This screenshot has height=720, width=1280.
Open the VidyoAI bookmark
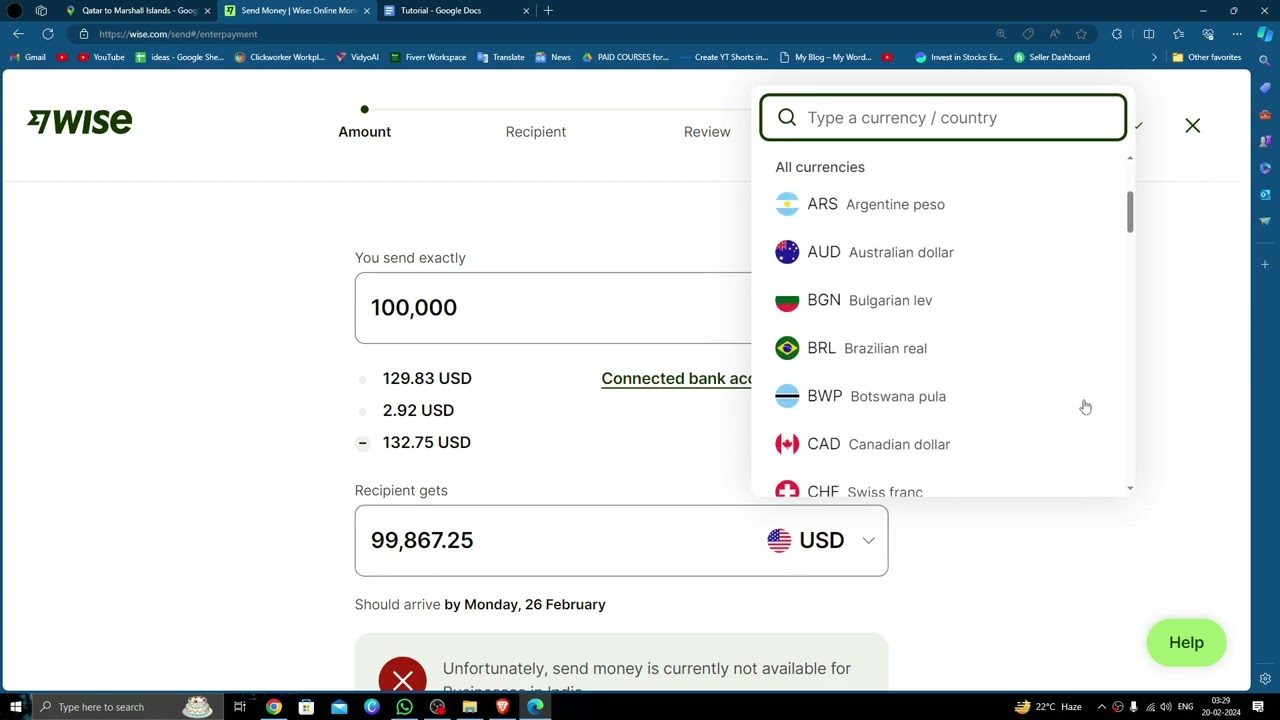356,57
